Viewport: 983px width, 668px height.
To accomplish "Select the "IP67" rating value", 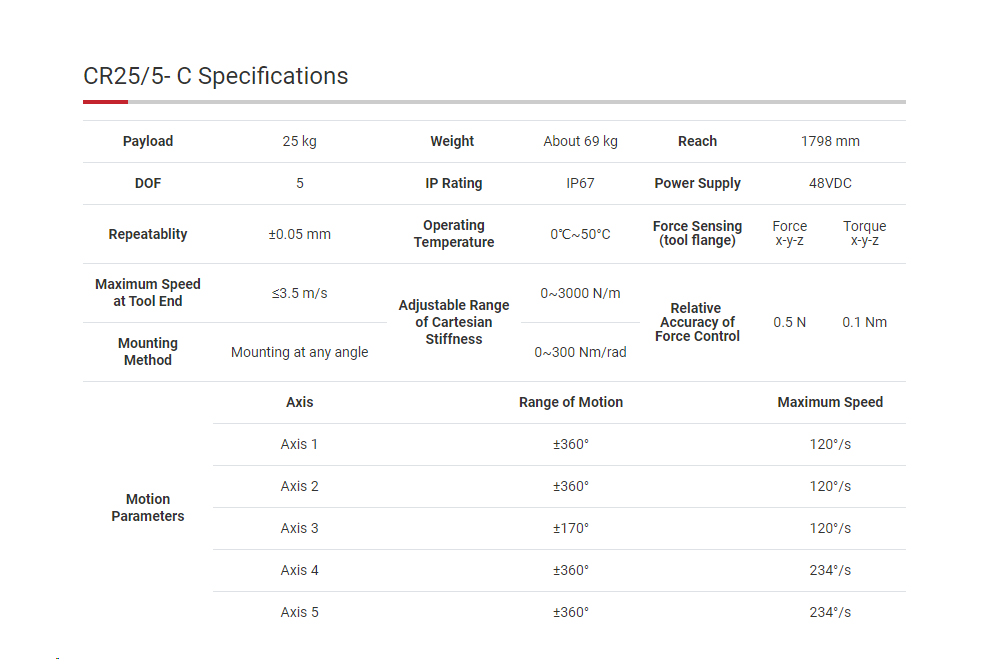I will click(x=580, y=184).
